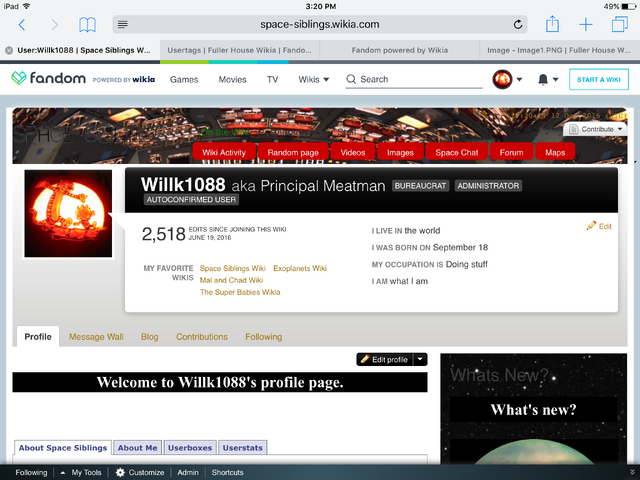Open the Maps red button
The width and height of the screenshot is (640, 480).
pyautogui.click(x=555, y=152)
